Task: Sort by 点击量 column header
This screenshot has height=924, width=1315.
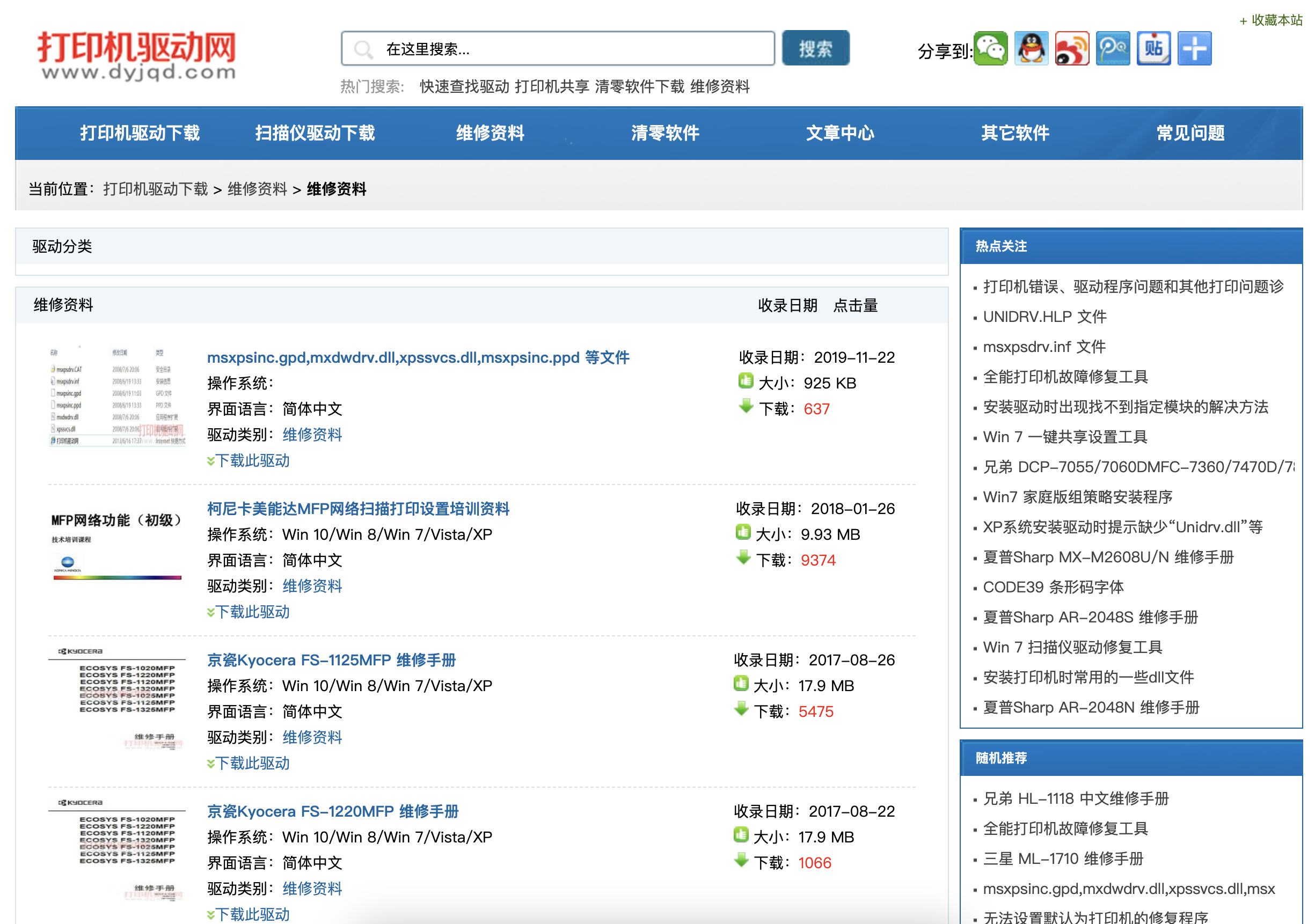Action: pos(856,305)
